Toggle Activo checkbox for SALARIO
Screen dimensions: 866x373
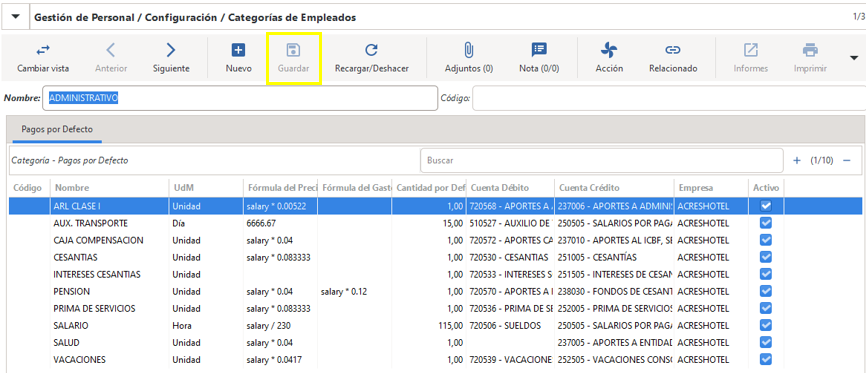766,325
